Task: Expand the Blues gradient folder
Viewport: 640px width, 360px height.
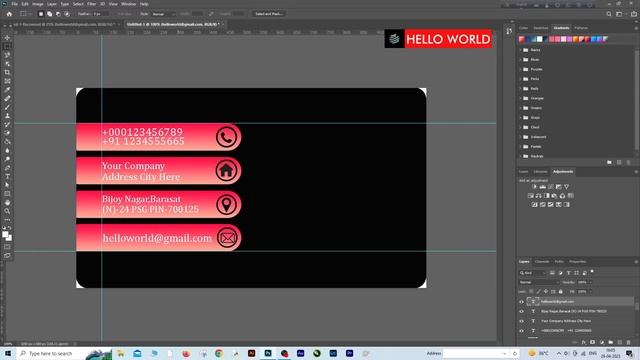Action: [520, 60]
